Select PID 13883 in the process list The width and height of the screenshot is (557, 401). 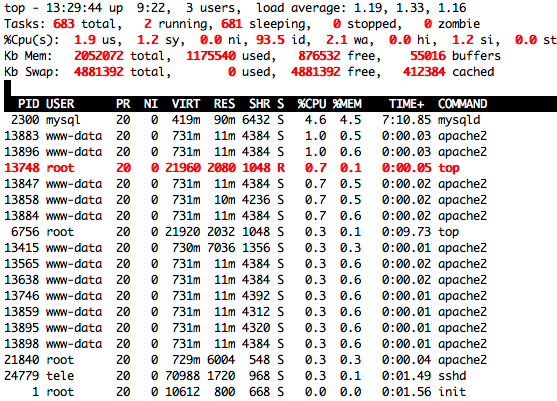tap(22, 136)
